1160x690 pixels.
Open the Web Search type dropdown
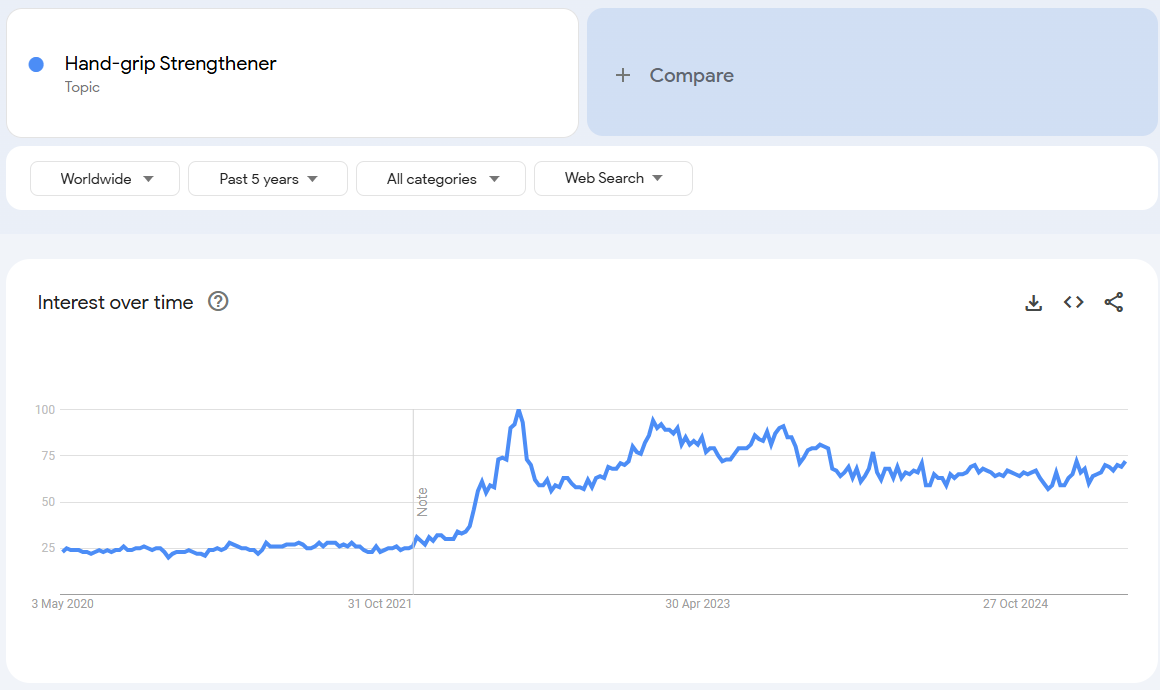point(613,178)
